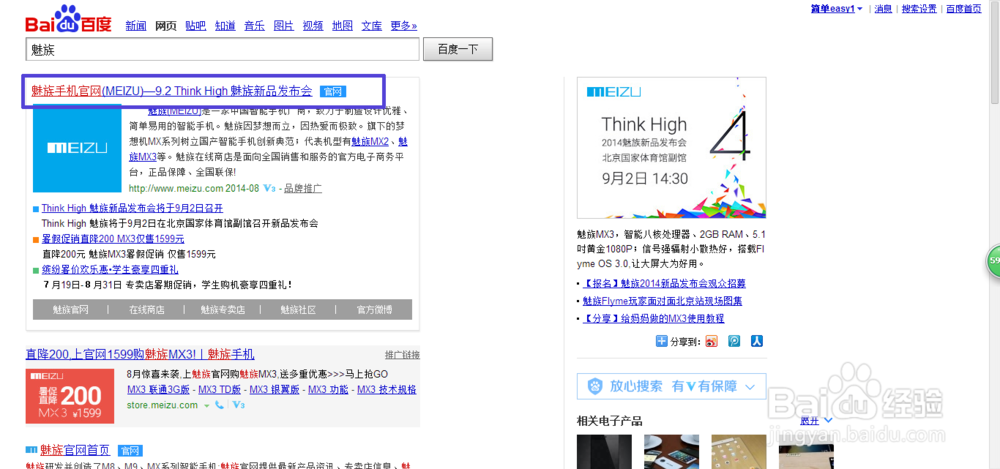The width and height of the screenshot is (1000, 469).
Task: Share via the Sina Weibo icon
Action: click(712, 341)
